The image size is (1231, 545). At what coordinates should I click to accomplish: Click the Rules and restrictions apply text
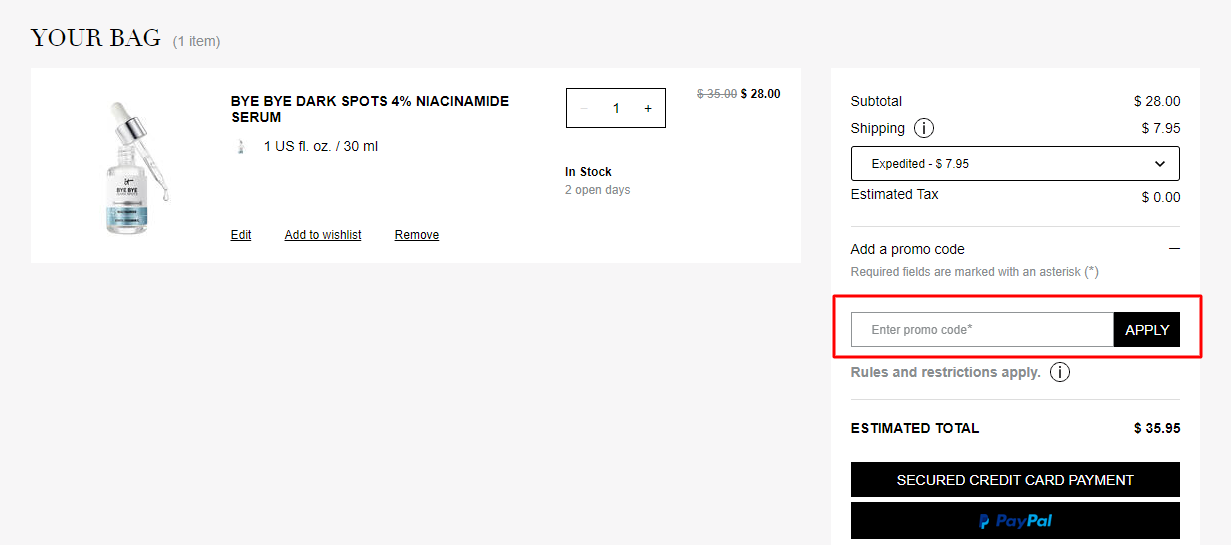(x=945, y=372)
